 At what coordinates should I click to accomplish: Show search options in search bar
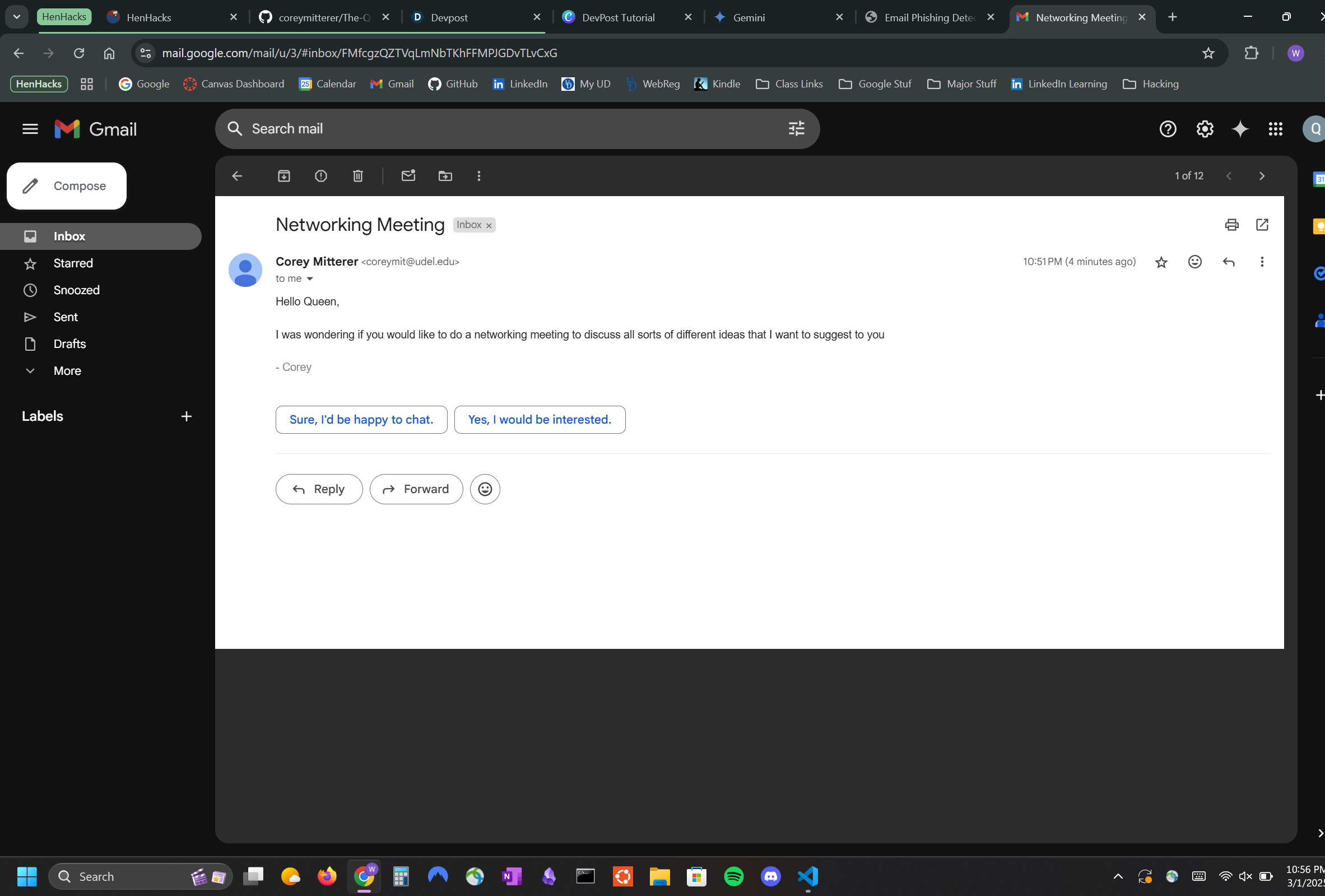pos(796,129)
